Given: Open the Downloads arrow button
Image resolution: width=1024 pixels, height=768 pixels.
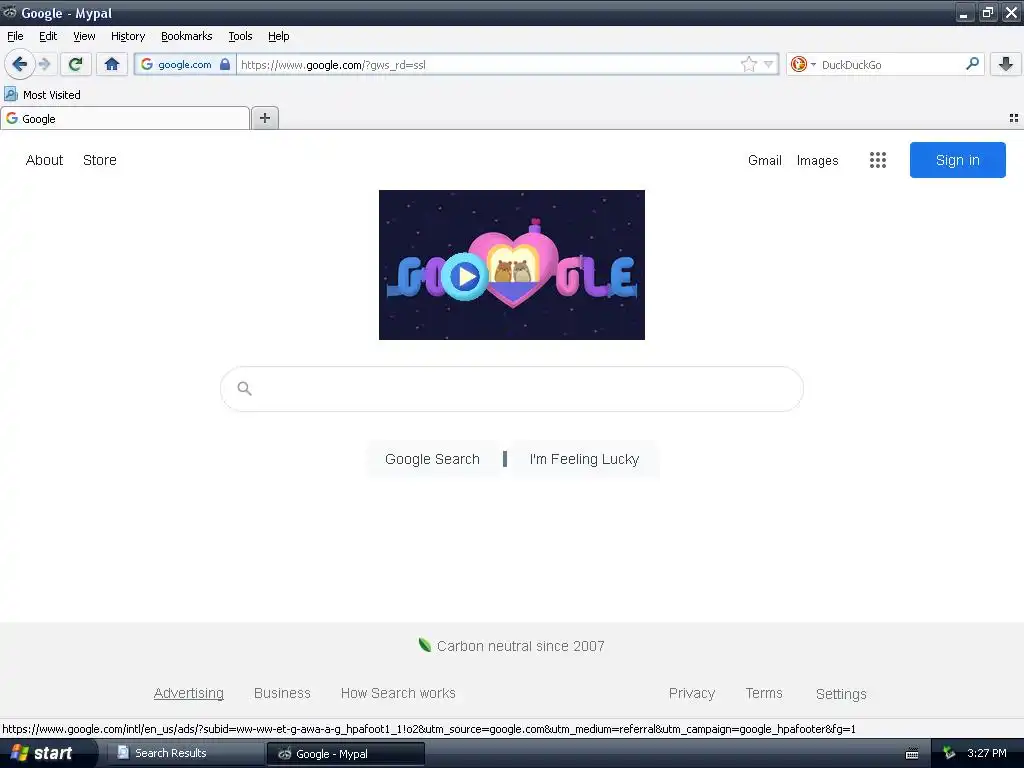Looking at the screenshot, I should click(x=1006, y=64).
